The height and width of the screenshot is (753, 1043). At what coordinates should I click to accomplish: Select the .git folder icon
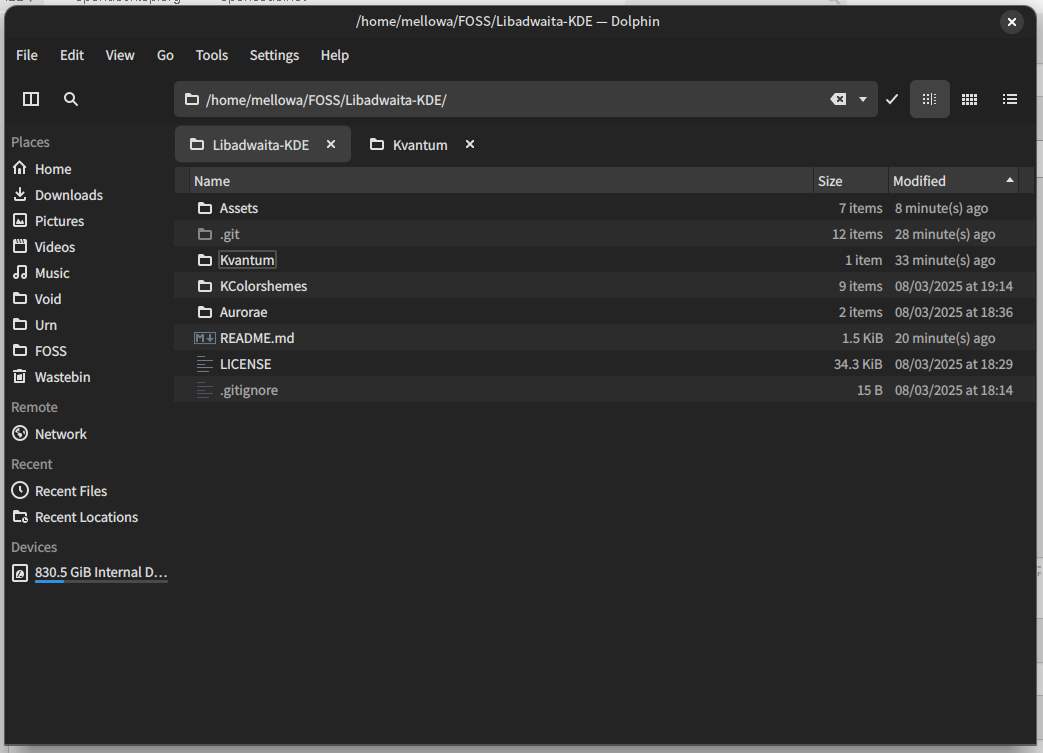pyautogui.click(x=205, y=234)
